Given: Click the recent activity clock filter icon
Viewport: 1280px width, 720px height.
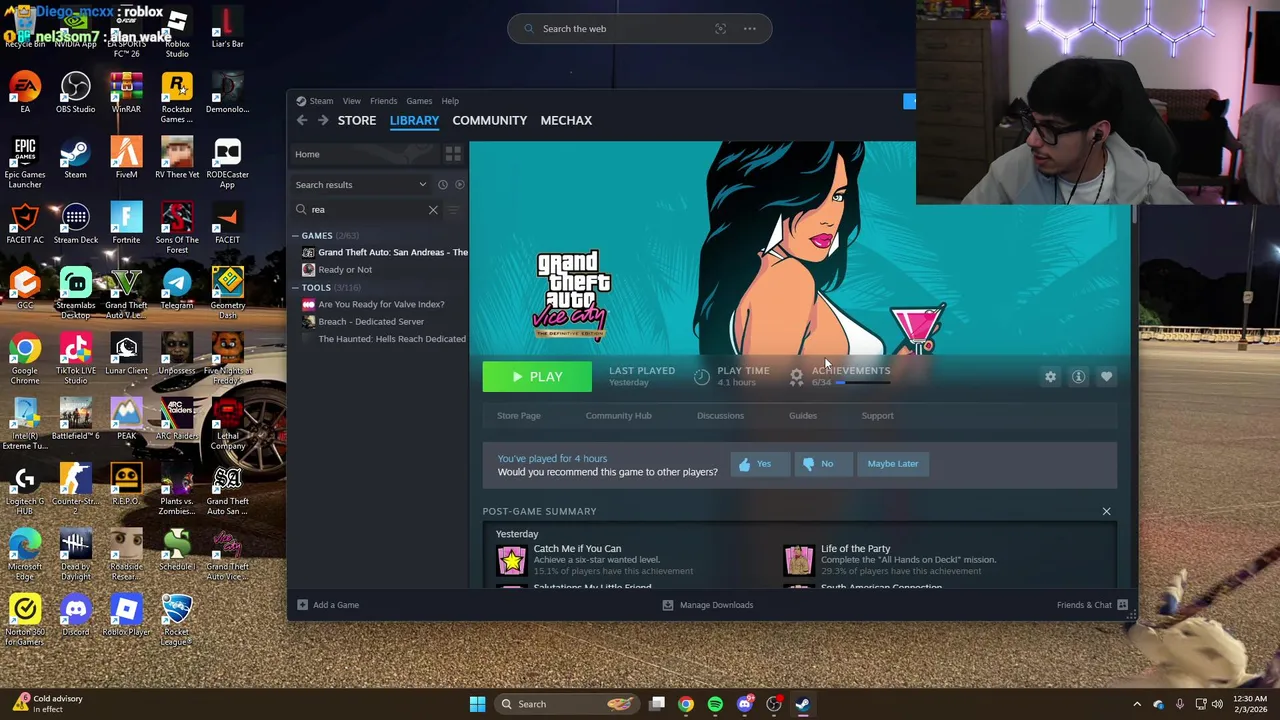Looking at the screenshot, I should 442,185.
